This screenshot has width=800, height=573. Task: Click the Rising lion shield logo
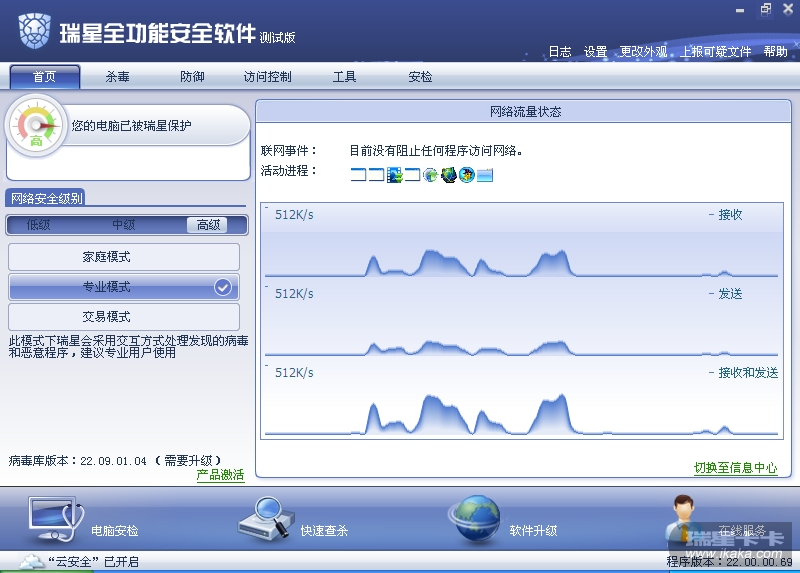point(35,31)
